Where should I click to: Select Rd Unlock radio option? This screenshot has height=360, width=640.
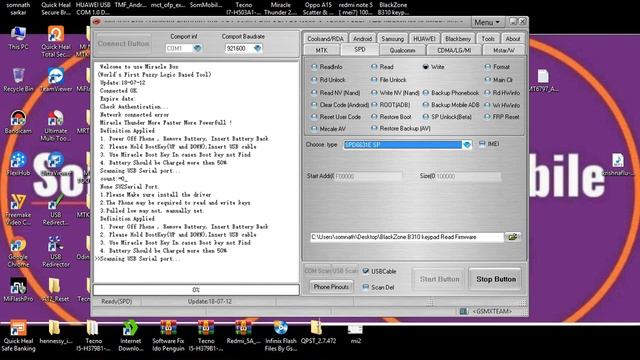click(314, 80)
